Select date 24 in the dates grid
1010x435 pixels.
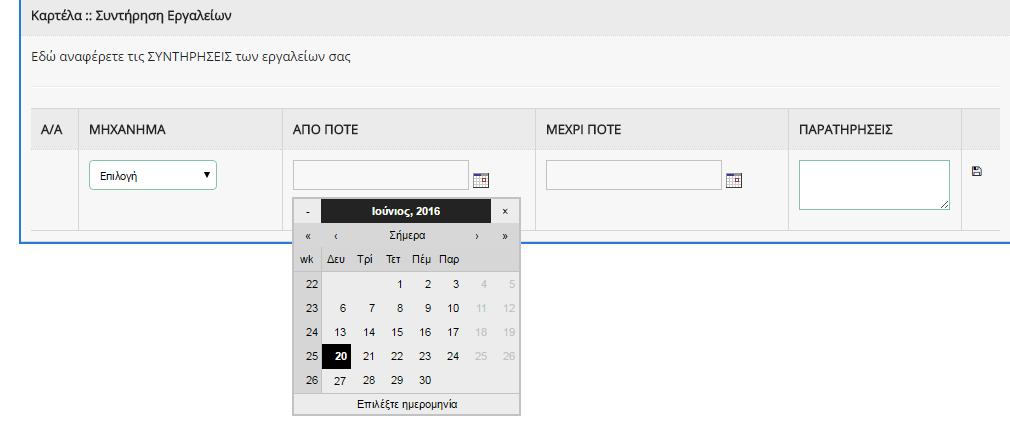tap(453, 356)
